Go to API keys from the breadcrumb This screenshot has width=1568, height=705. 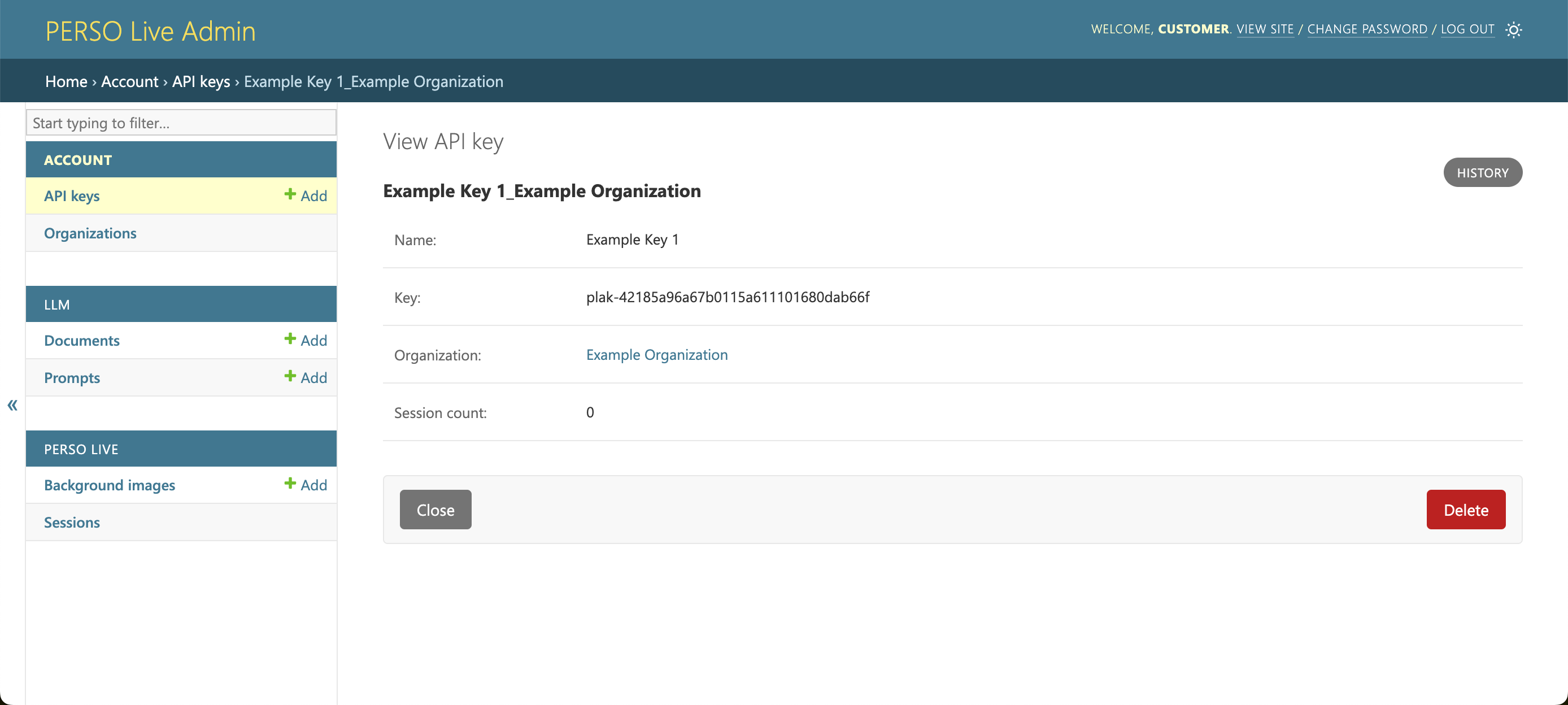pos(201,81)
